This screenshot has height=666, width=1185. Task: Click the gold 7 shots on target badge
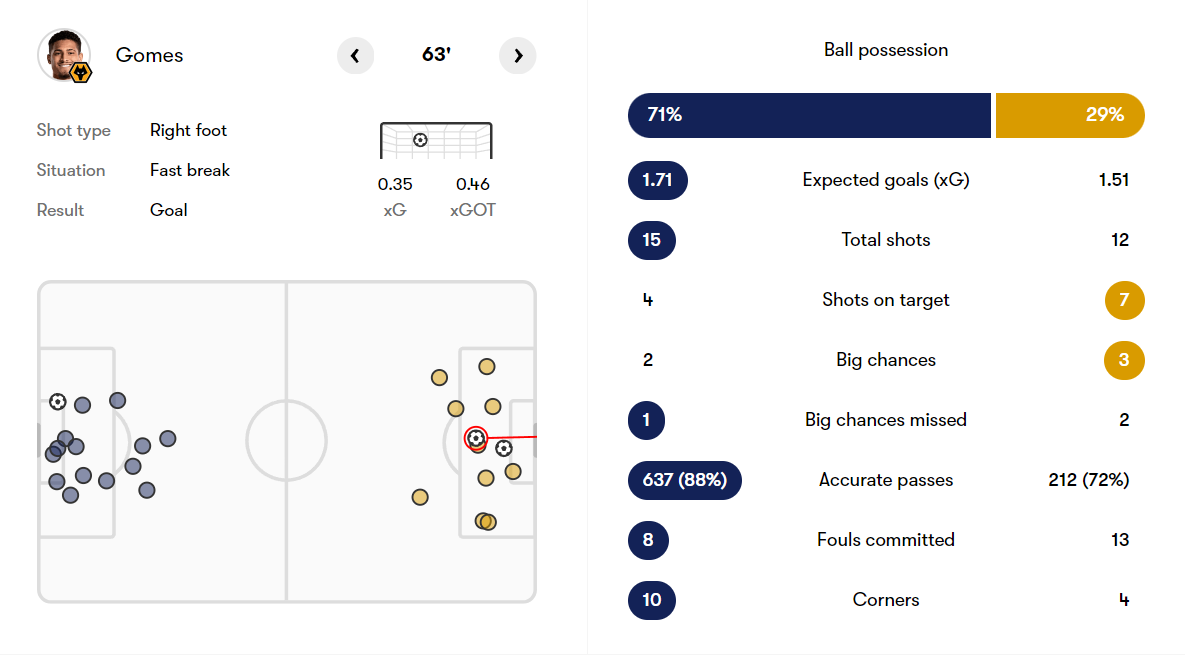click(x=1125, y=300)
